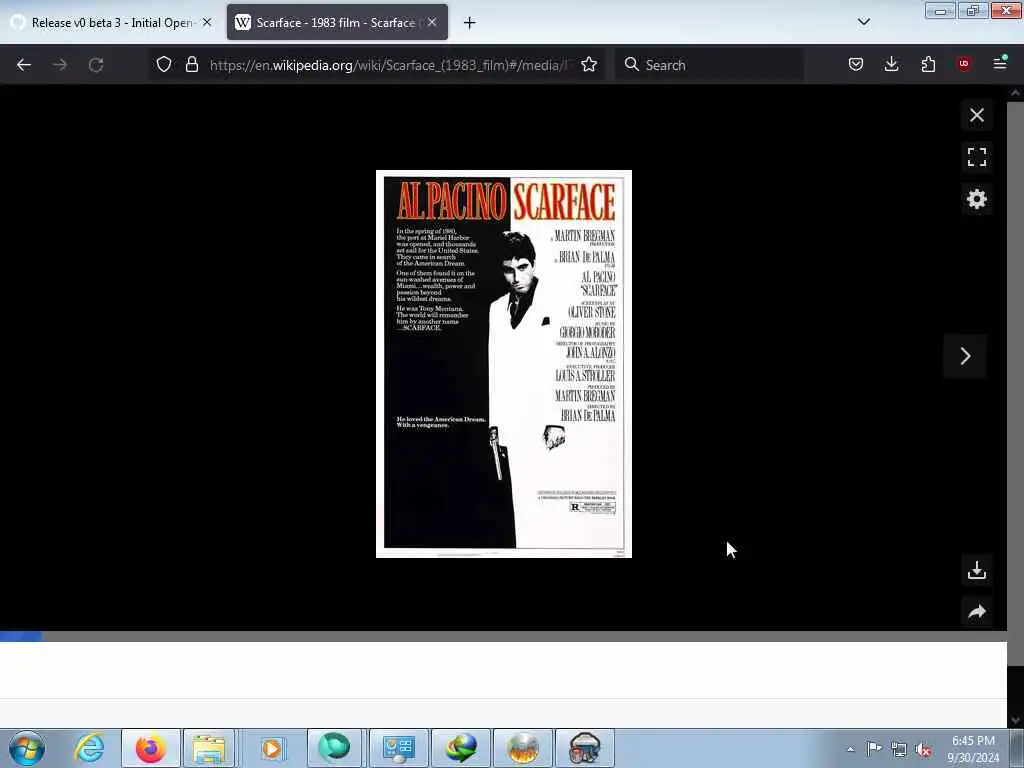
Task: Open uBlock Origin extension popup
Action: tap(963, 65)
